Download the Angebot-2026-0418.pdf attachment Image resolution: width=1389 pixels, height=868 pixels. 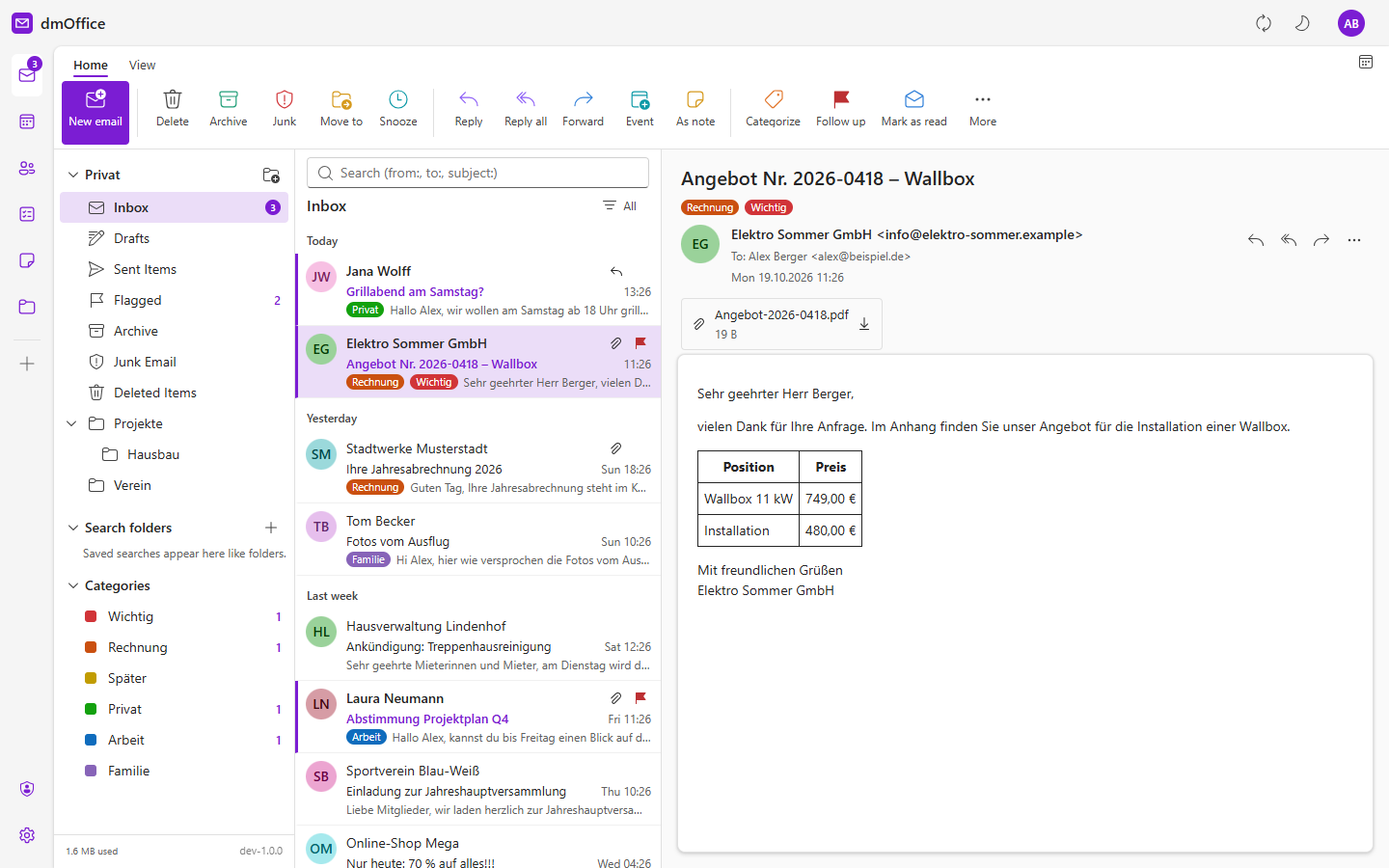(x=864, y=324)
